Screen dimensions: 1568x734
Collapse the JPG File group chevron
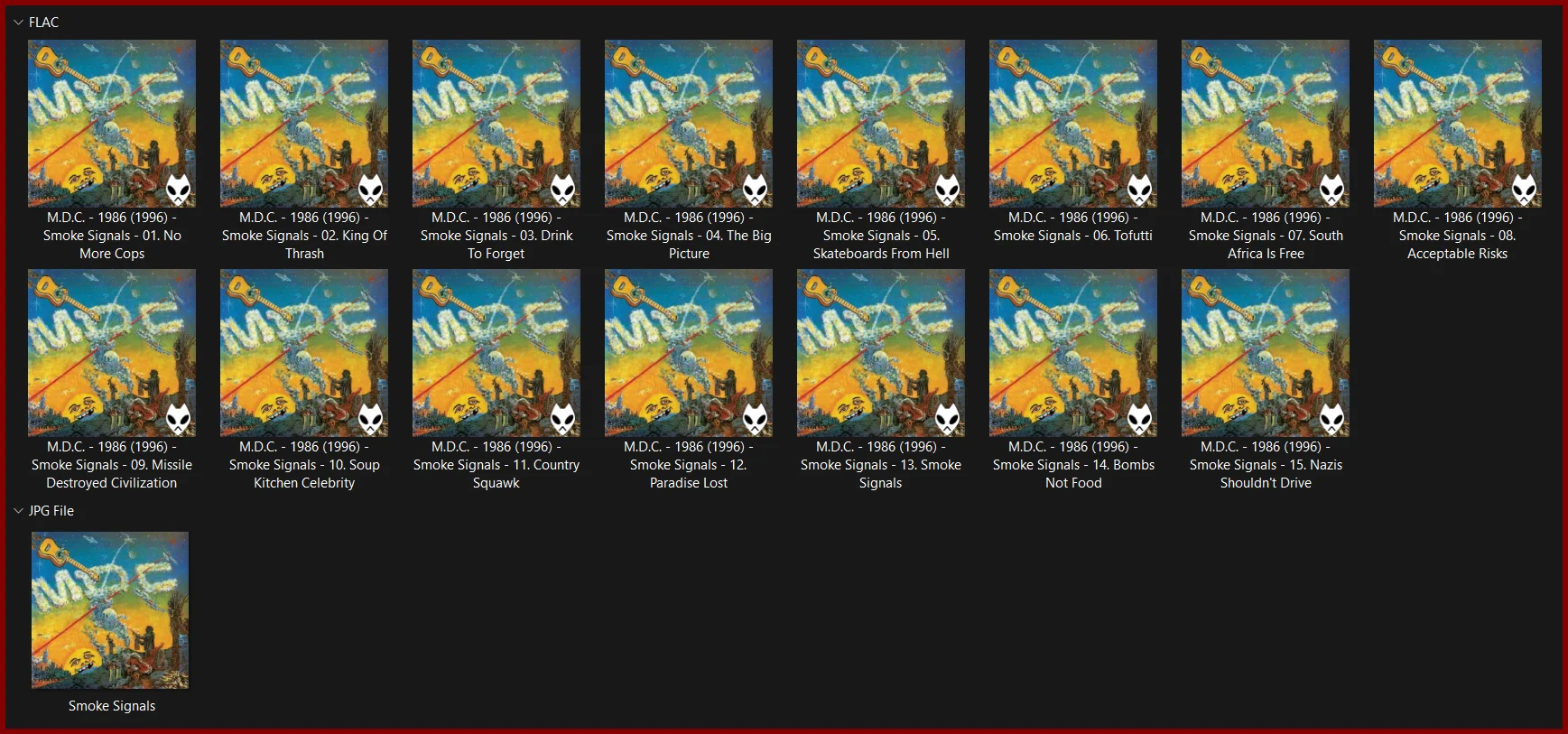18,511
